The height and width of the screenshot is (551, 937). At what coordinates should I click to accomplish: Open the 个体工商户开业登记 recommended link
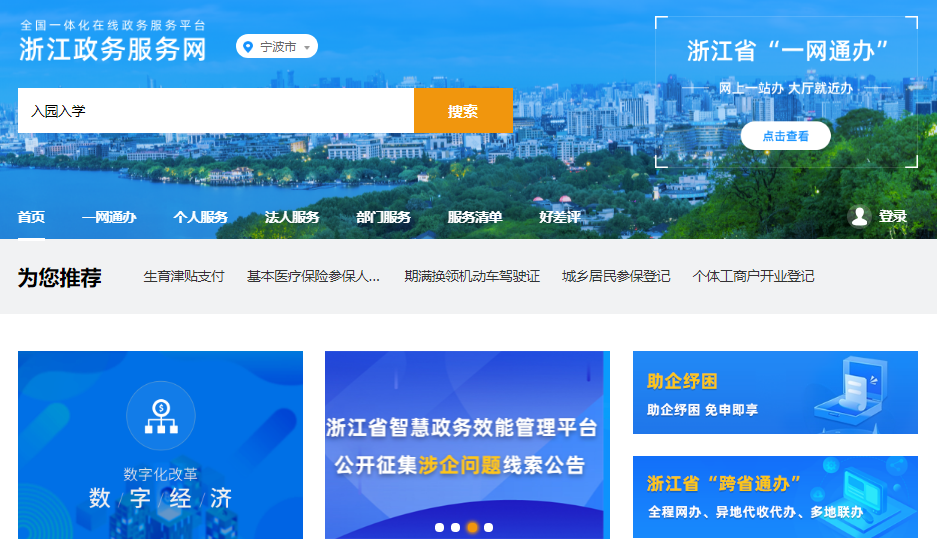[753, 276]
